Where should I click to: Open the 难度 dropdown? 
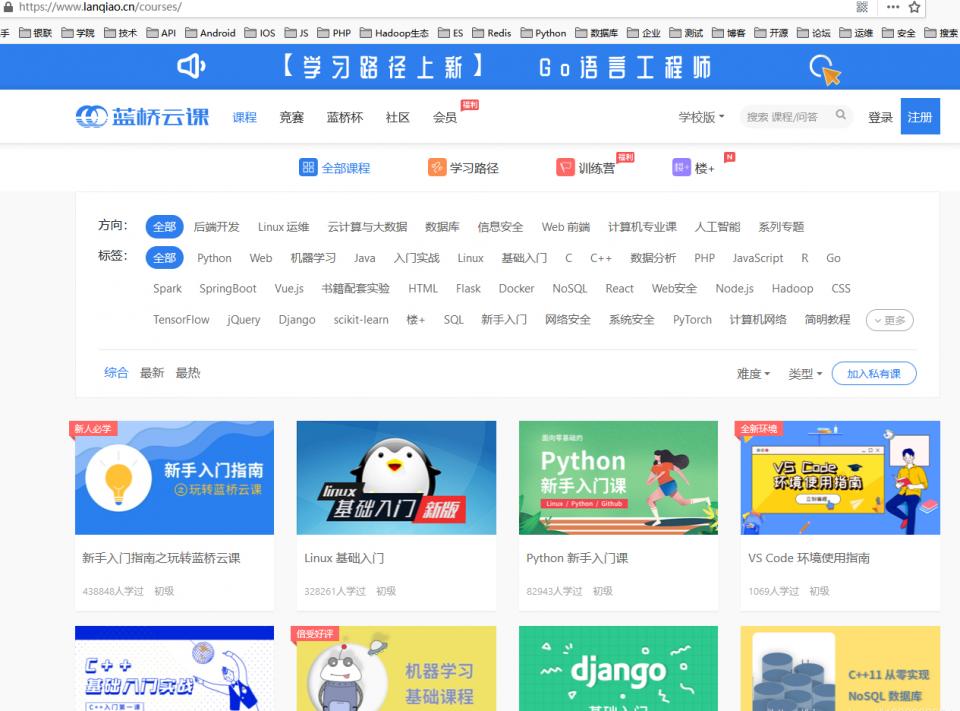coord(755,371)
